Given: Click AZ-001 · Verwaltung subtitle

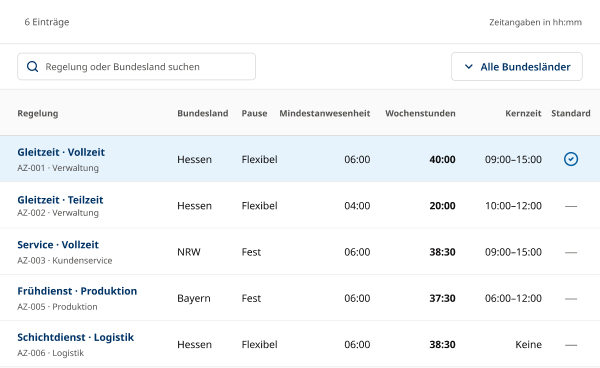Looking at the screenshot, I should (58, 168).
